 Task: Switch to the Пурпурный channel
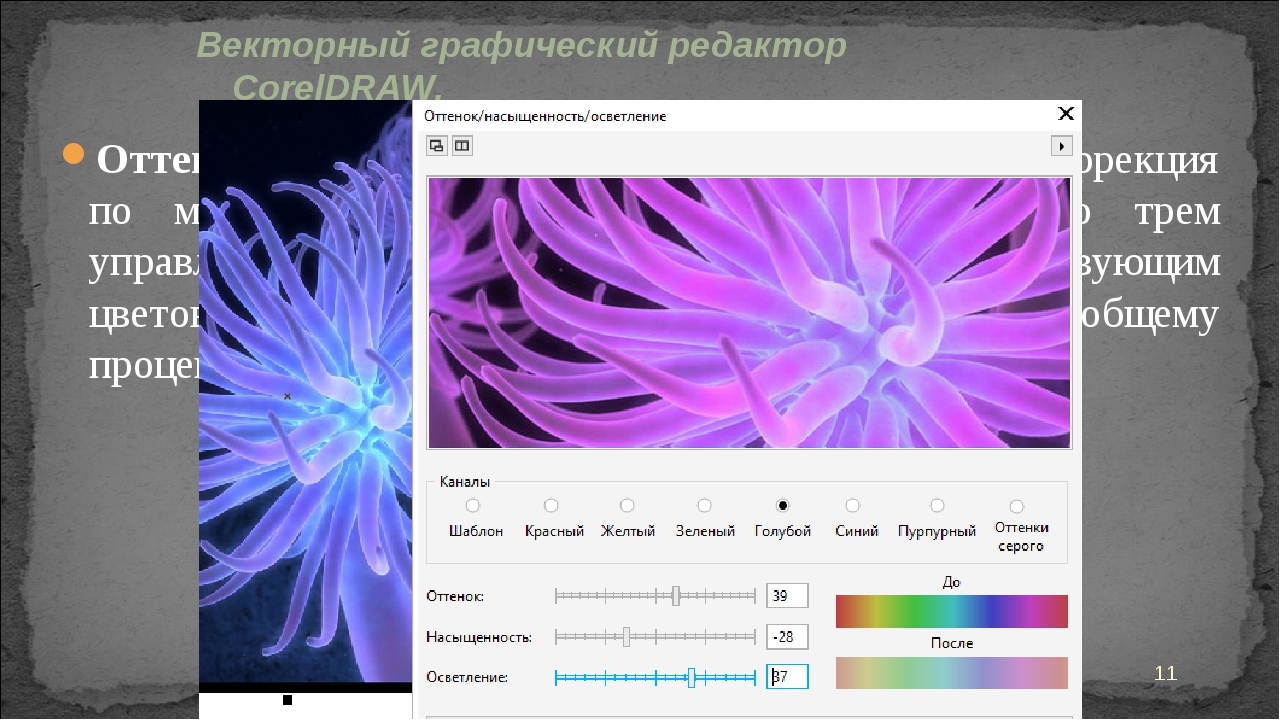click(937, 506)
